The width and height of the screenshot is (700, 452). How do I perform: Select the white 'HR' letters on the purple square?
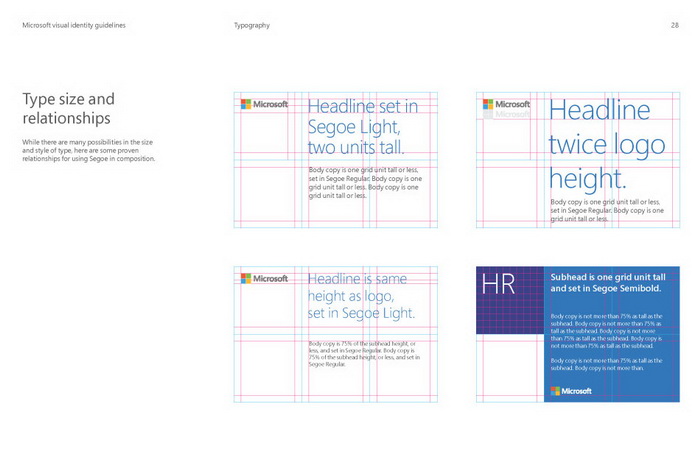[x=498, y=283]
